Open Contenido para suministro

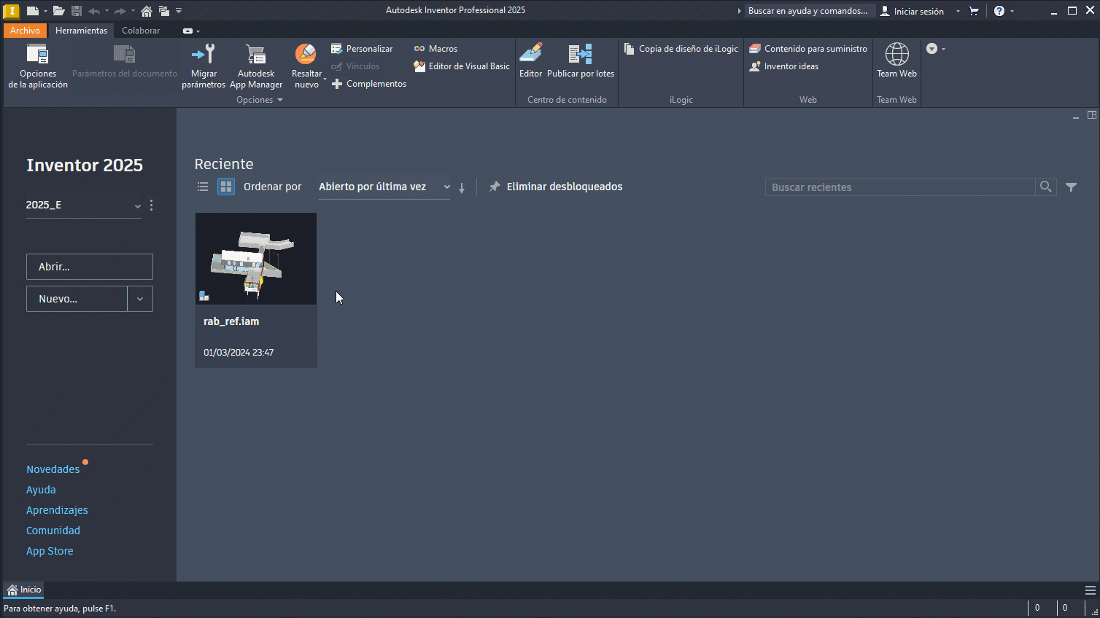[808, 48]
